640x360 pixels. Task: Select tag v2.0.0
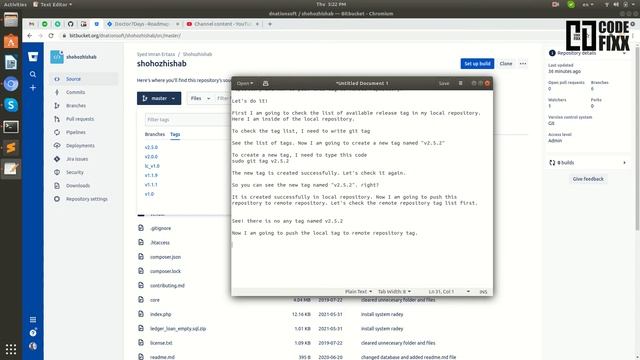pyautogui.click(x=151, y=157)
